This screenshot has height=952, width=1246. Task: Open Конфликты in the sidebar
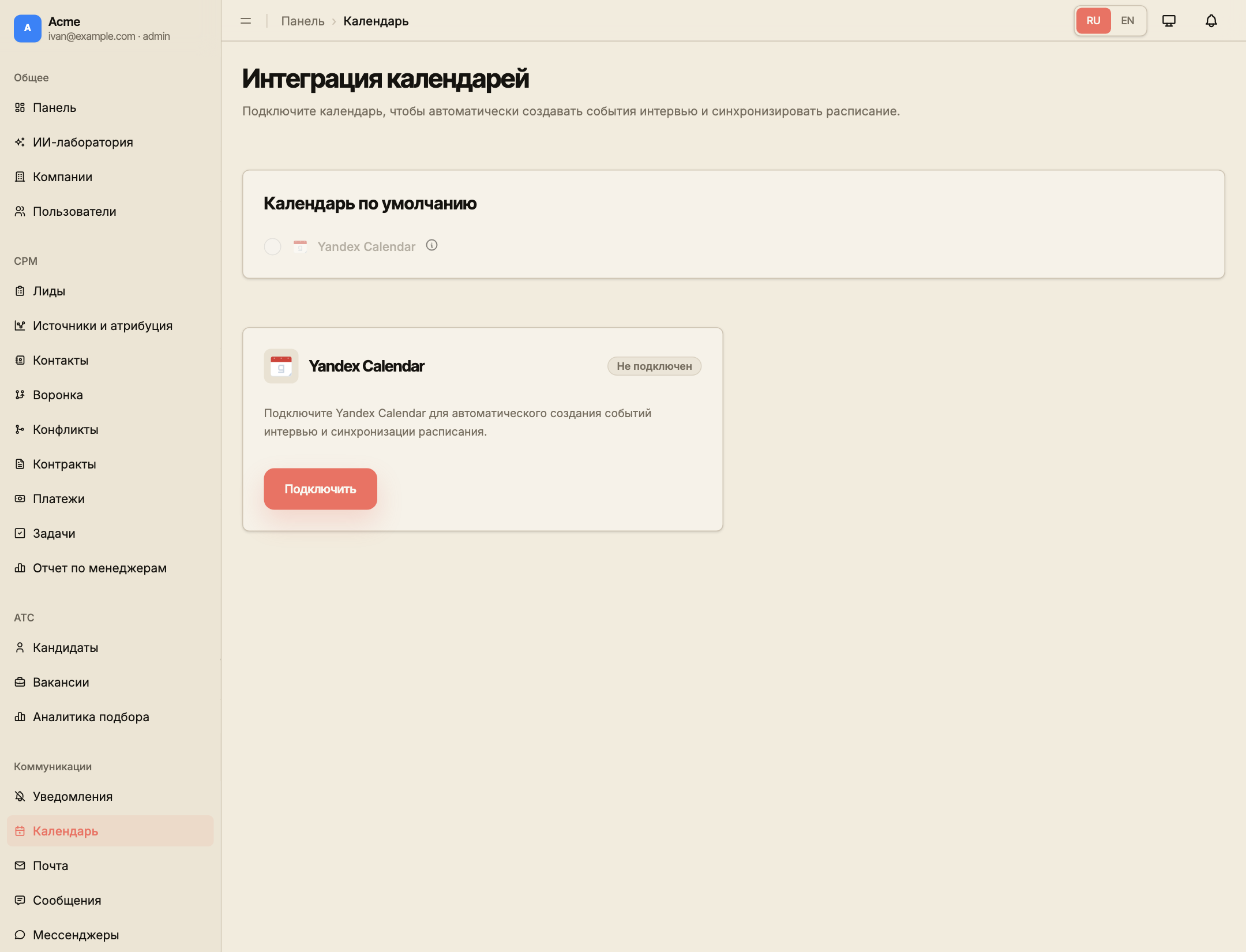click(x=110, y=429)
